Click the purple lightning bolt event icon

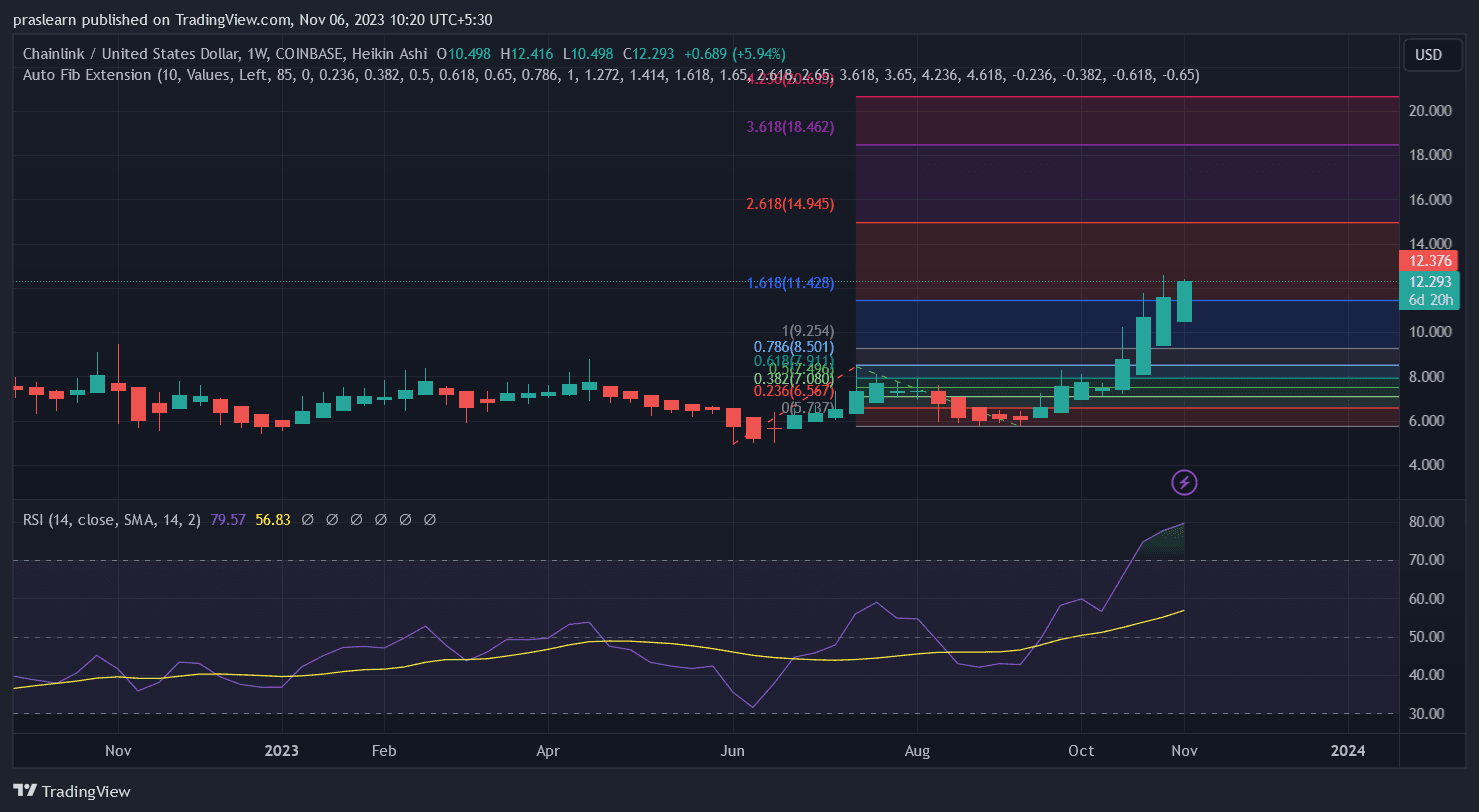[x=1184, y=483]
